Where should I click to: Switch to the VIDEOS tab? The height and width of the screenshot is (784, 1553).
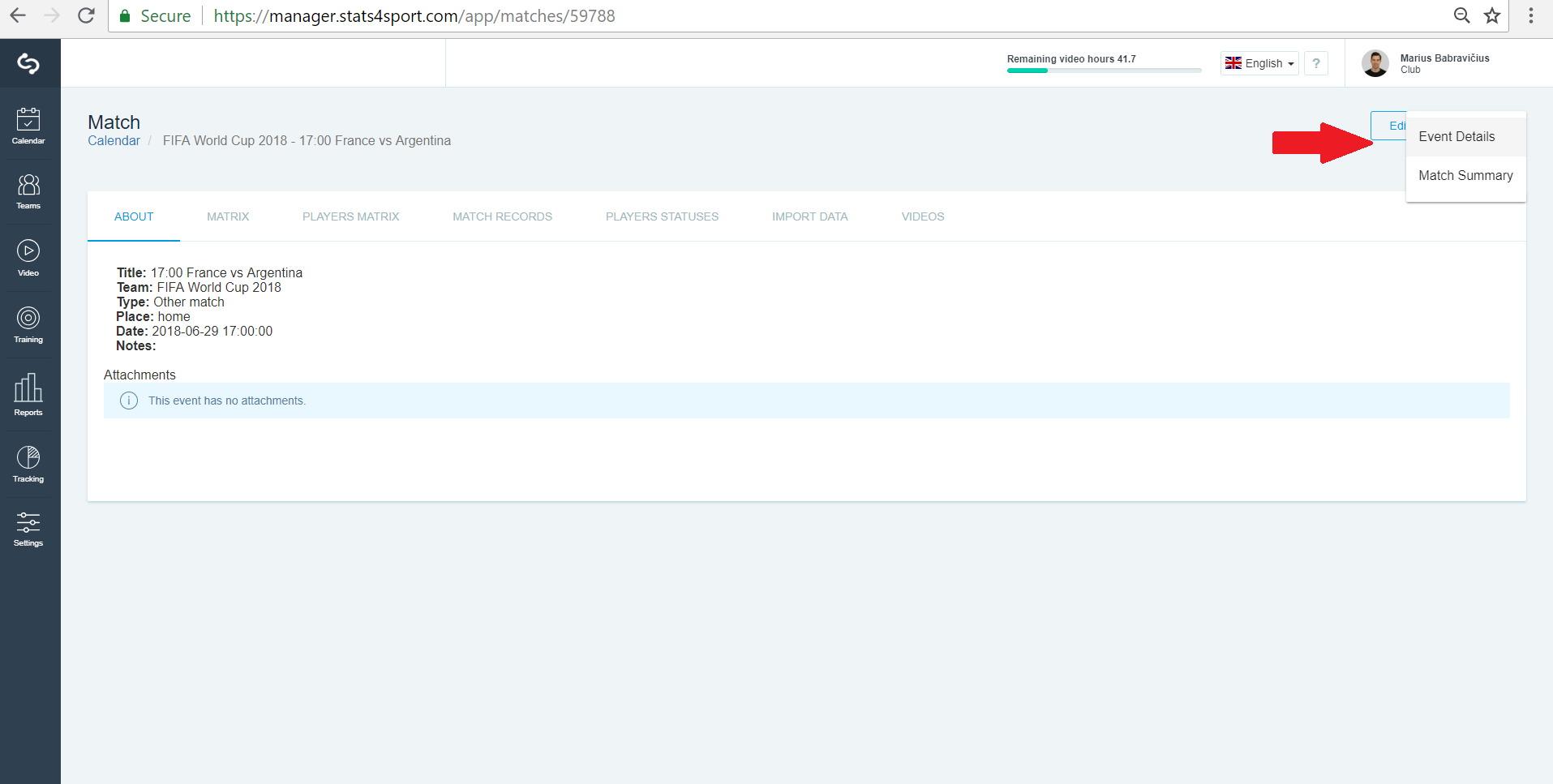coord(923,216)
